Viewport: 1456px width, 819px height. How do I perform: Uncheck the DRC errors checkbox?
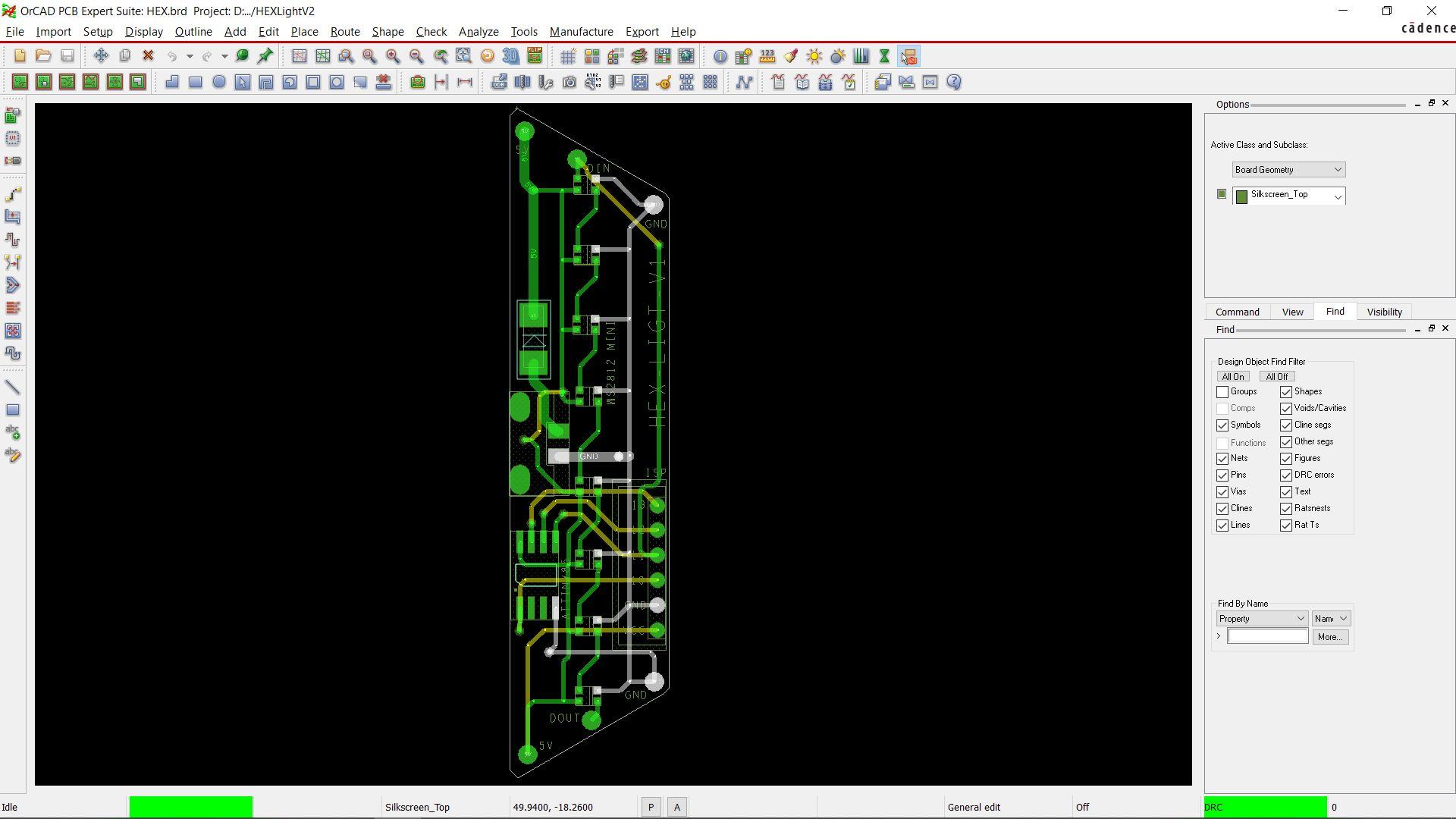(x=1286, y=475)
